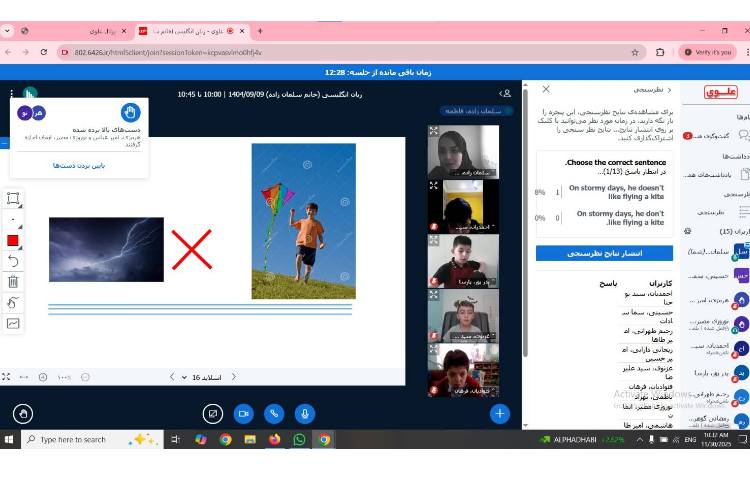The image size is (750, 480).
Task: Click the fullscreen presentation icon
Action: (x=6, y=377)
